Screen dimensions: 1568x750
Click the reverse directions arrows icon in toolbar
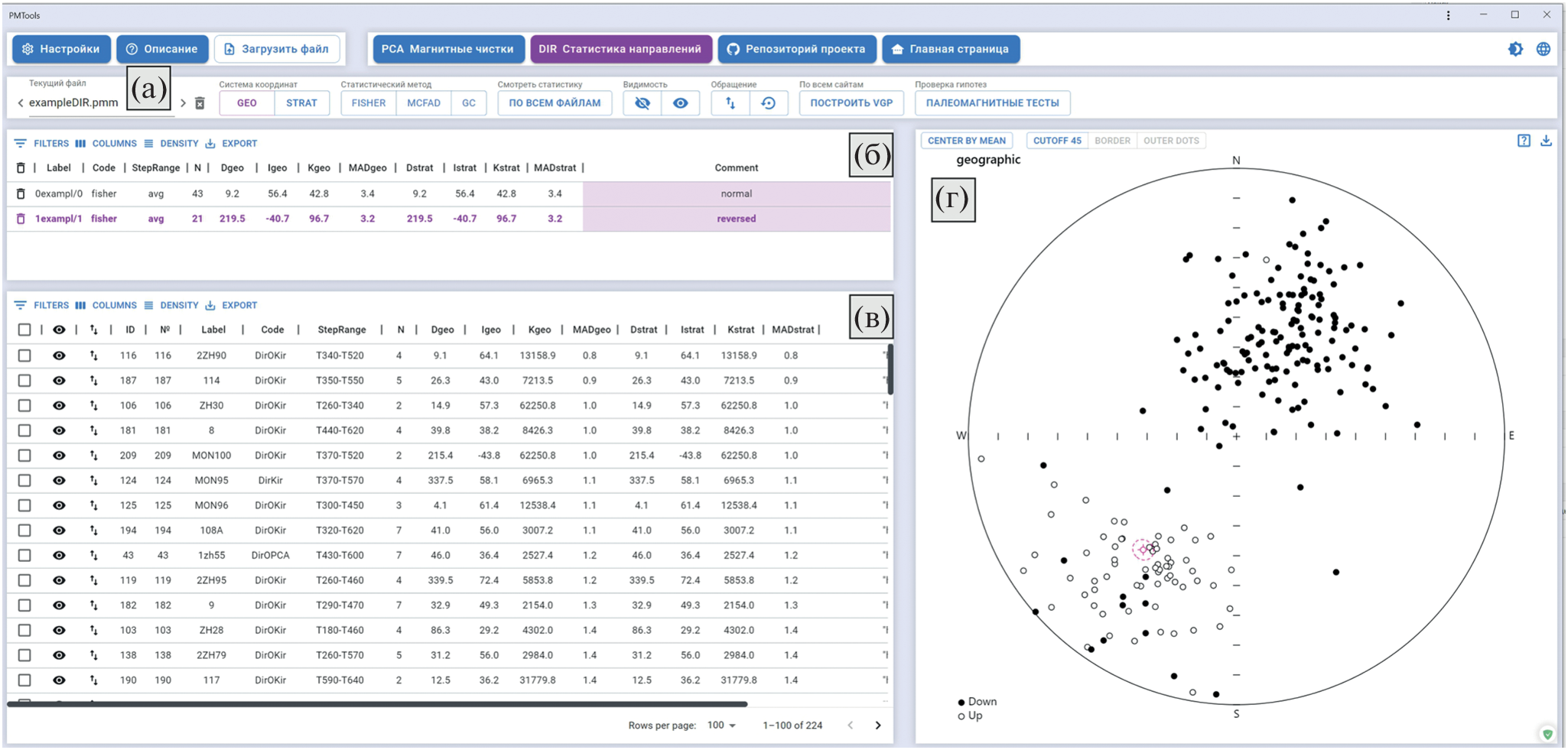730,103
